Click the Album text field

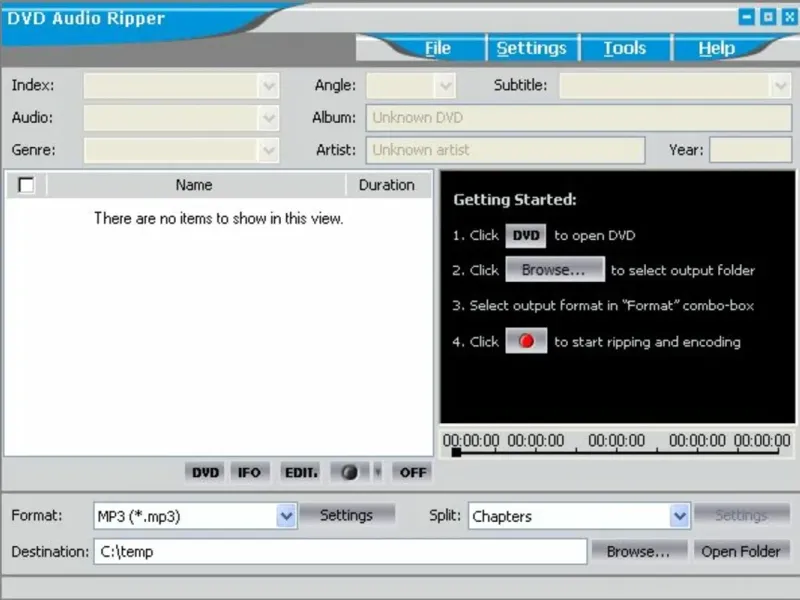579,118
